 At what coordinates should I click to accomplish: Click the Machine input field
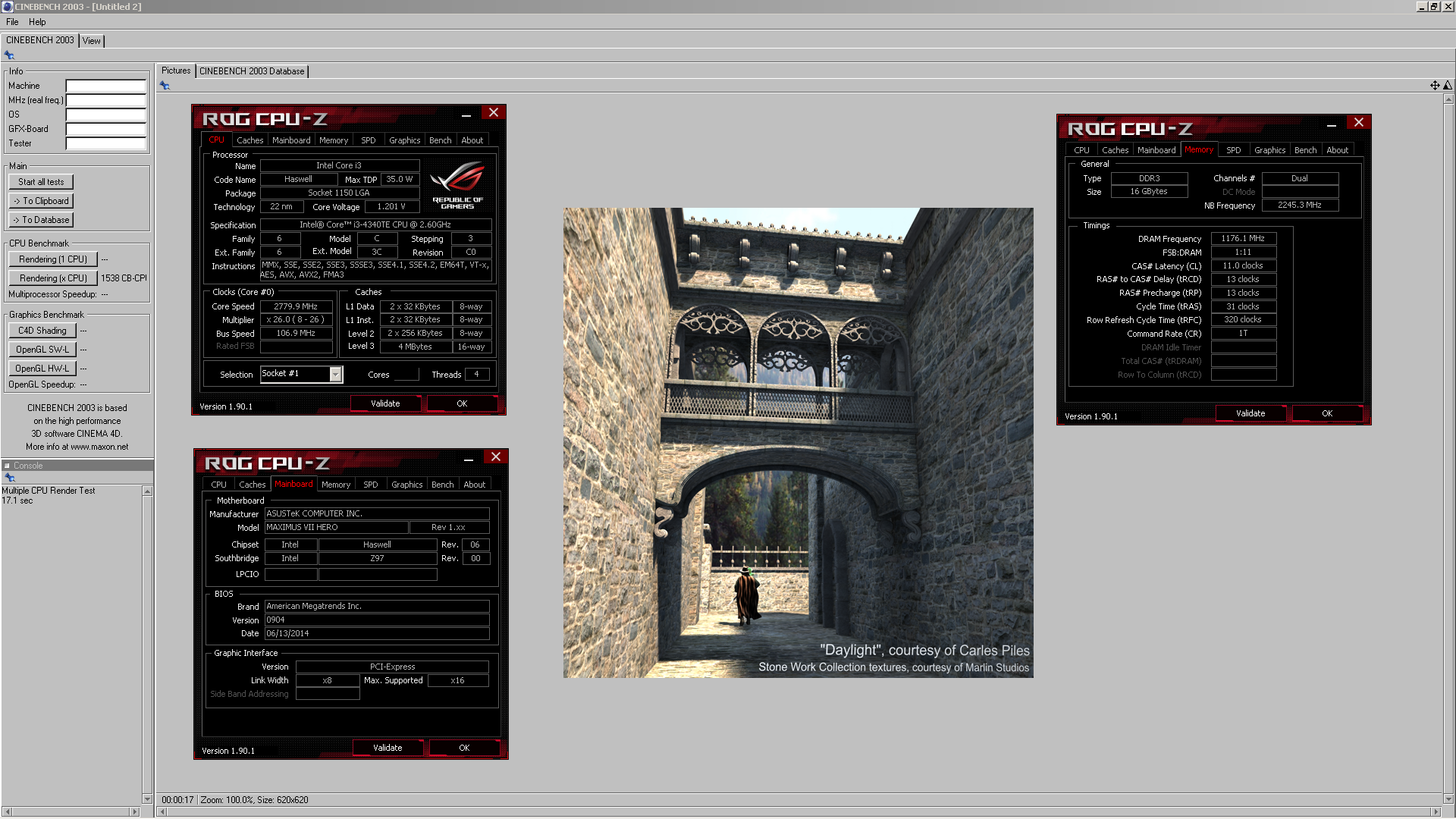coord(106,86)
